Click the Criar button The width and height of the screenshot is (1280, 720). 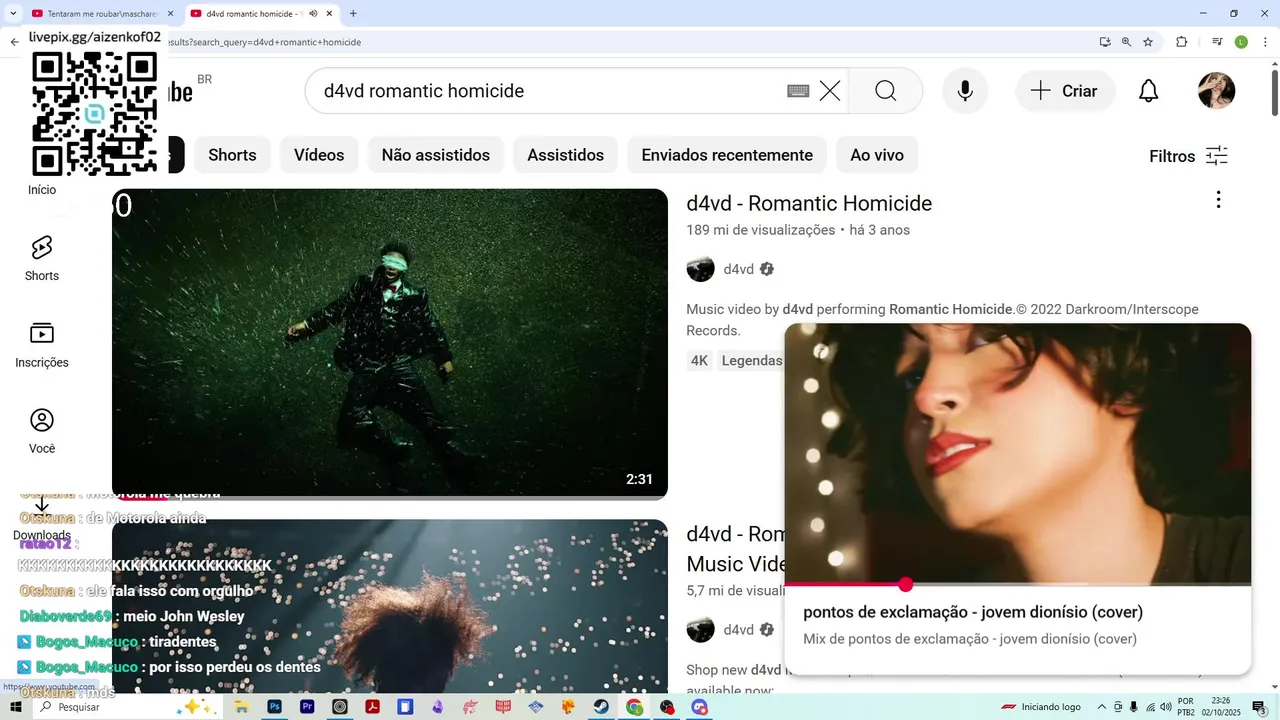pyautogui.click(x=1065, y=91)
